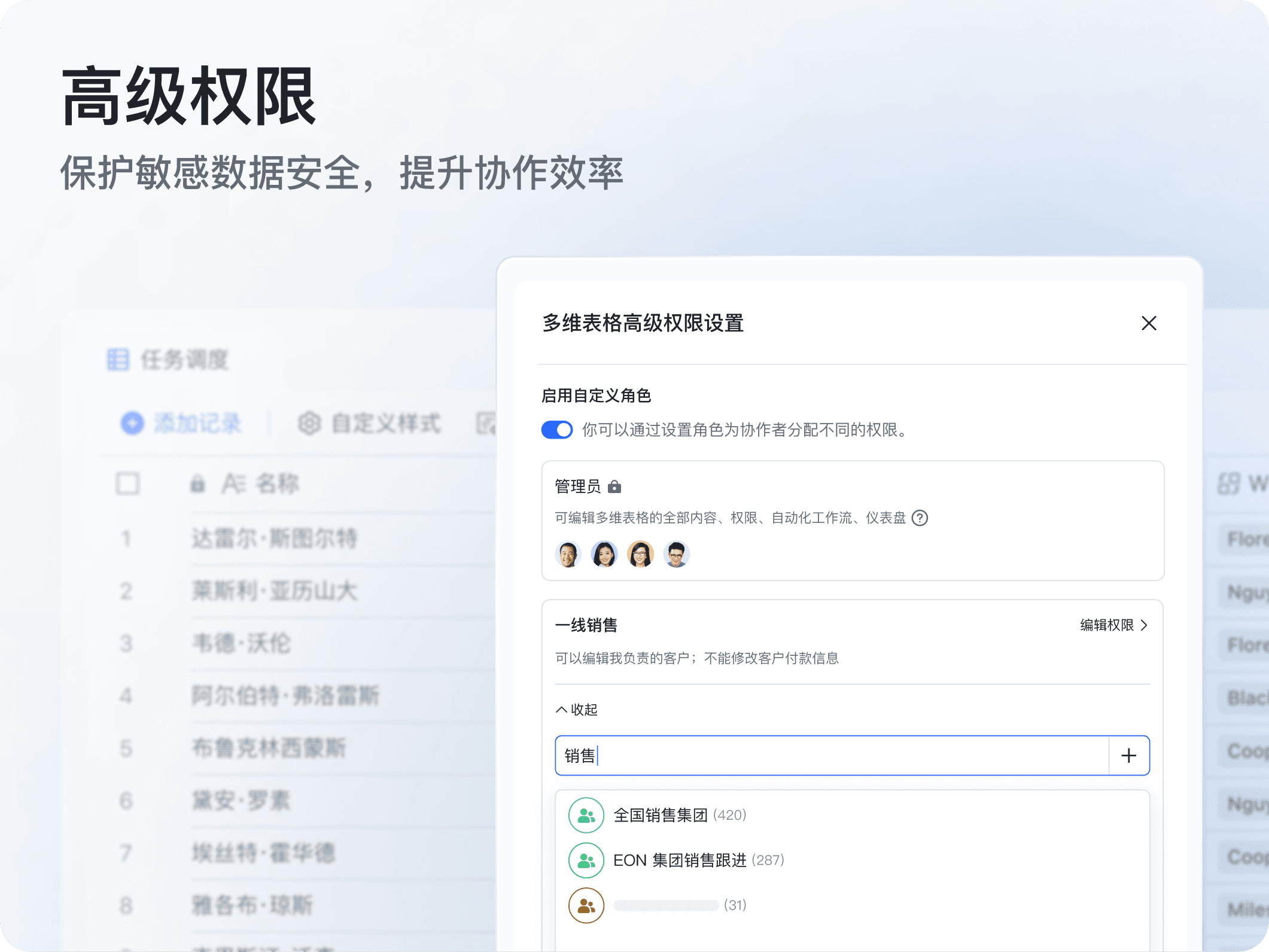Click the 任务调度 table icon

pyautogui.click(x=118, y=360)
